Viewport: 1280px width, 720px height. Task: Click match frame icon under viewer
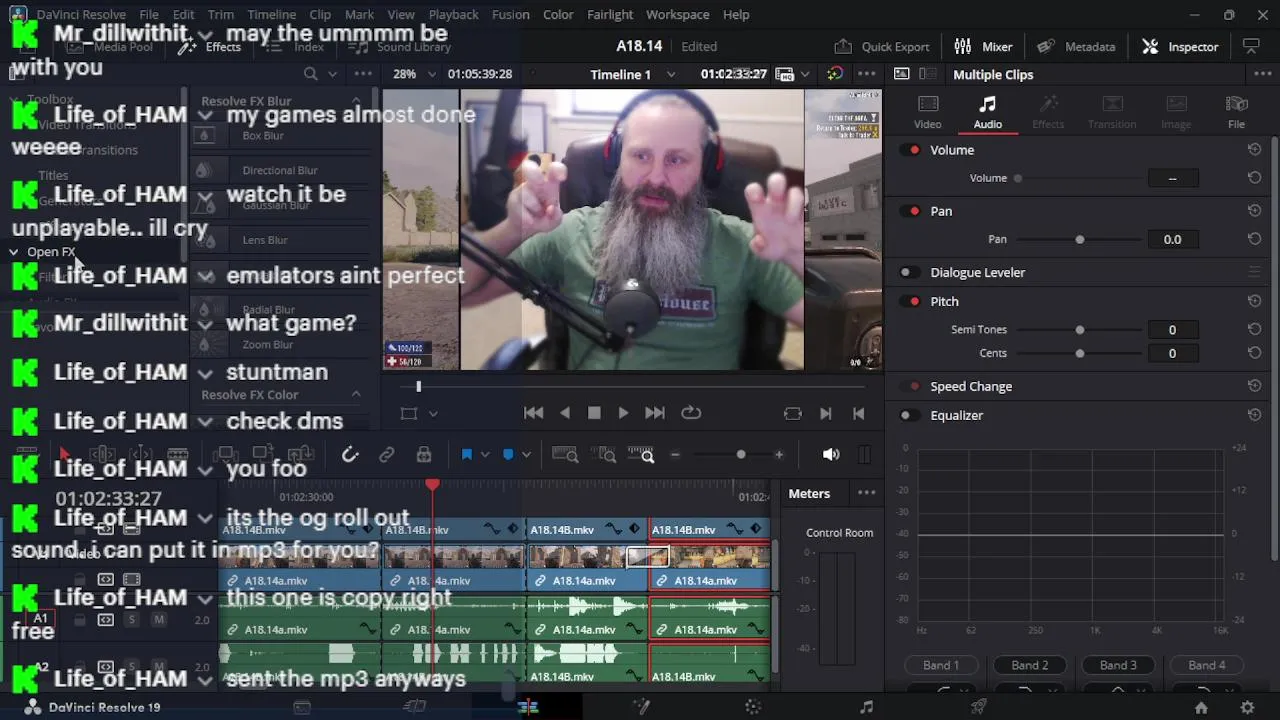pos(793,413)
